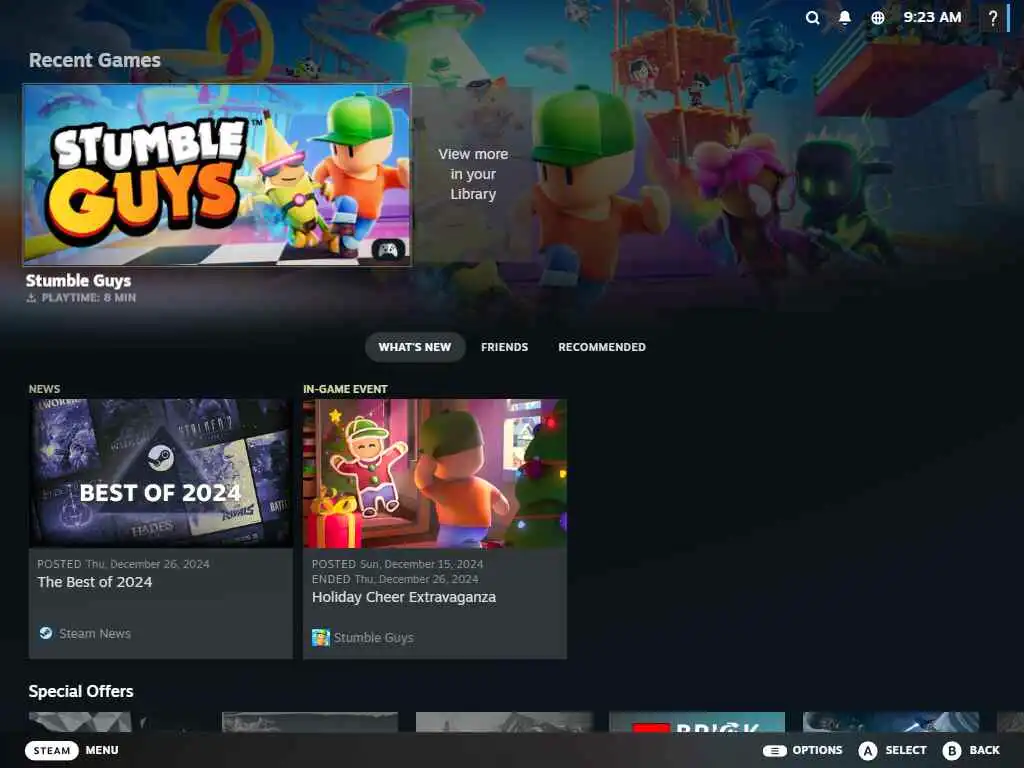Click the BACK label in footer
This screenshot has height=768, width=1024.
(x=984, y=750)
